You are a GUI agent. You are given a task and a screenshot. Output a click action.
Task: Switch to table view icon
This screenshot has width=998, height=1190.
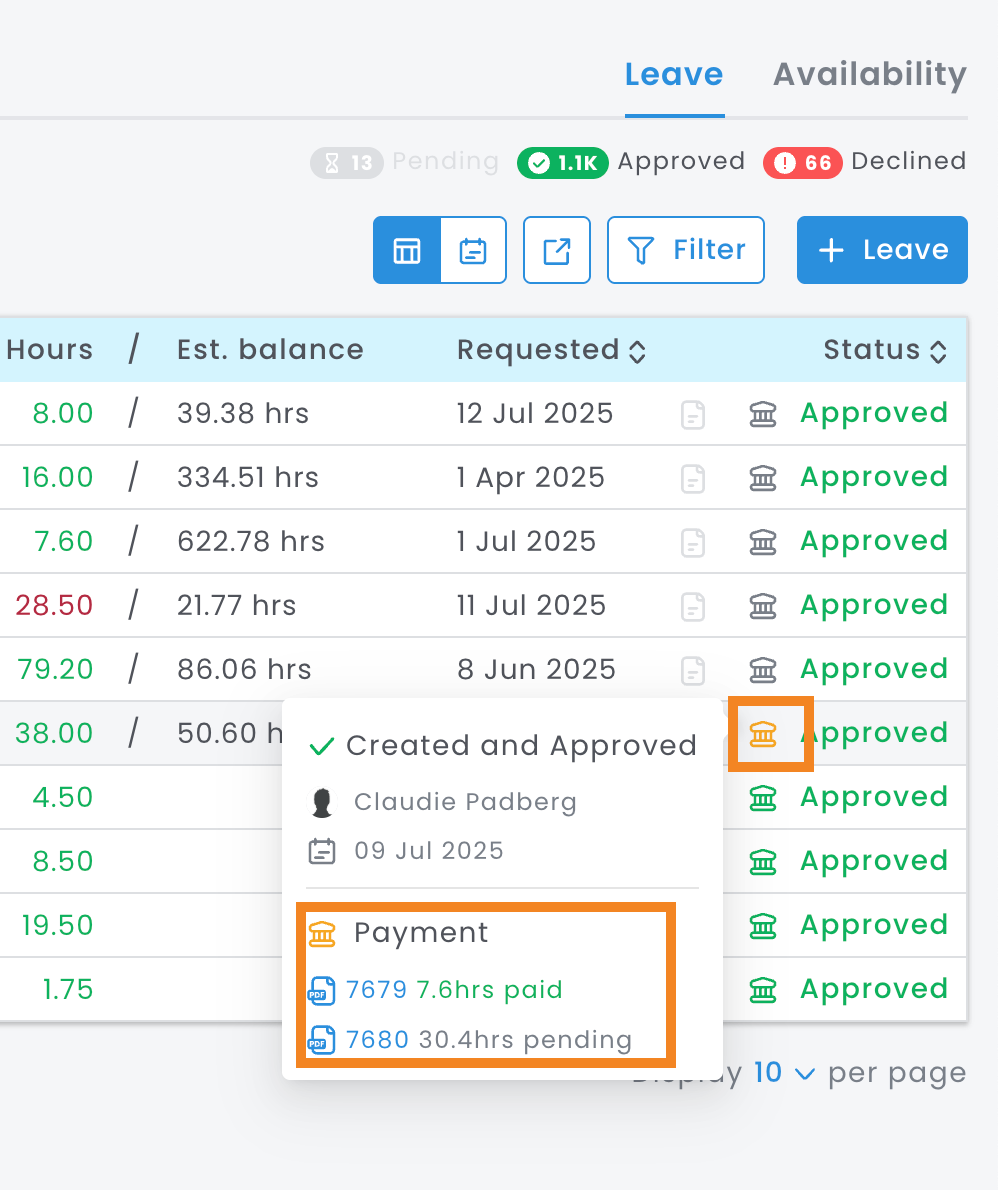click(407, 250)
